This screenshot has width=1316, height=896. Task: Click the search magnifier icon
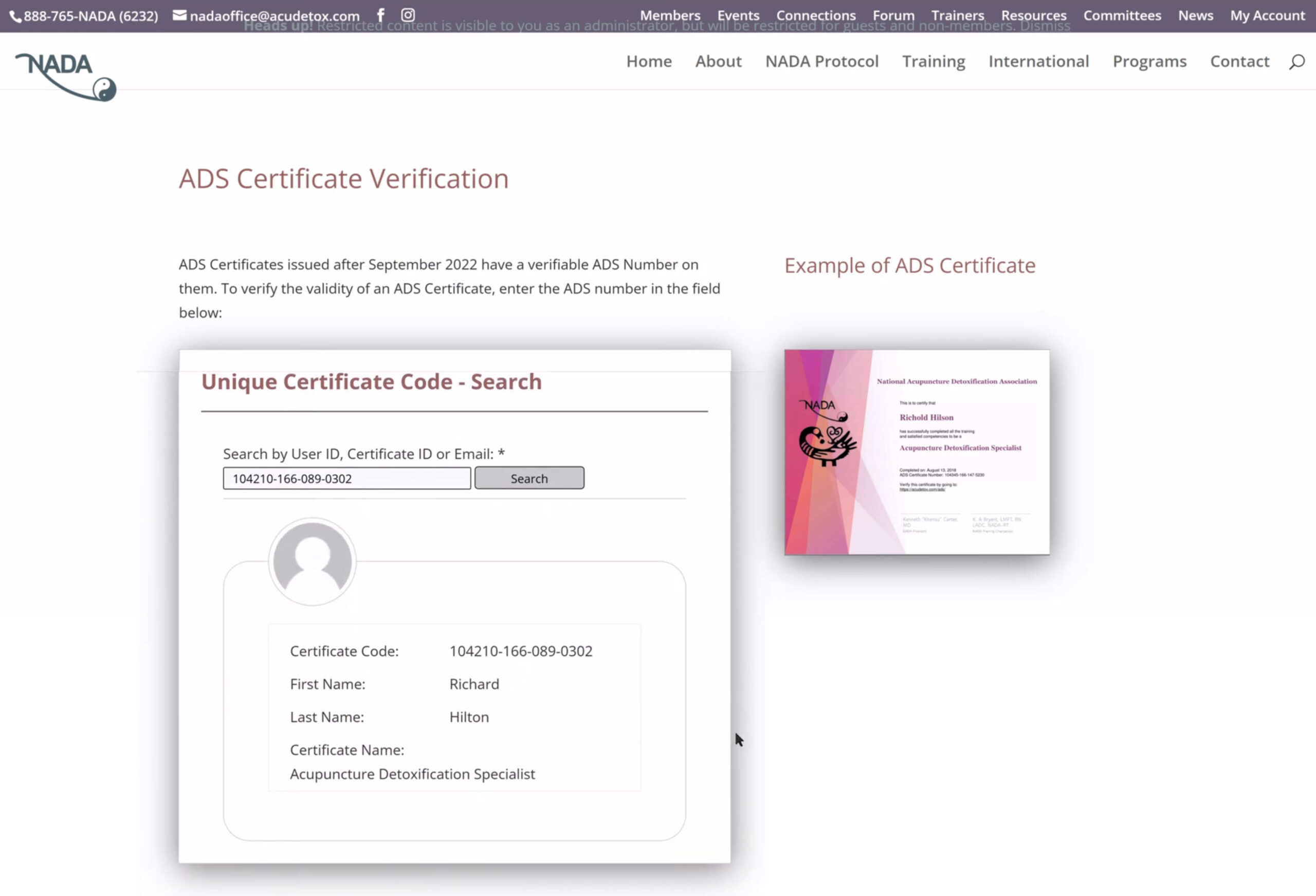[x=1297, y=61]
